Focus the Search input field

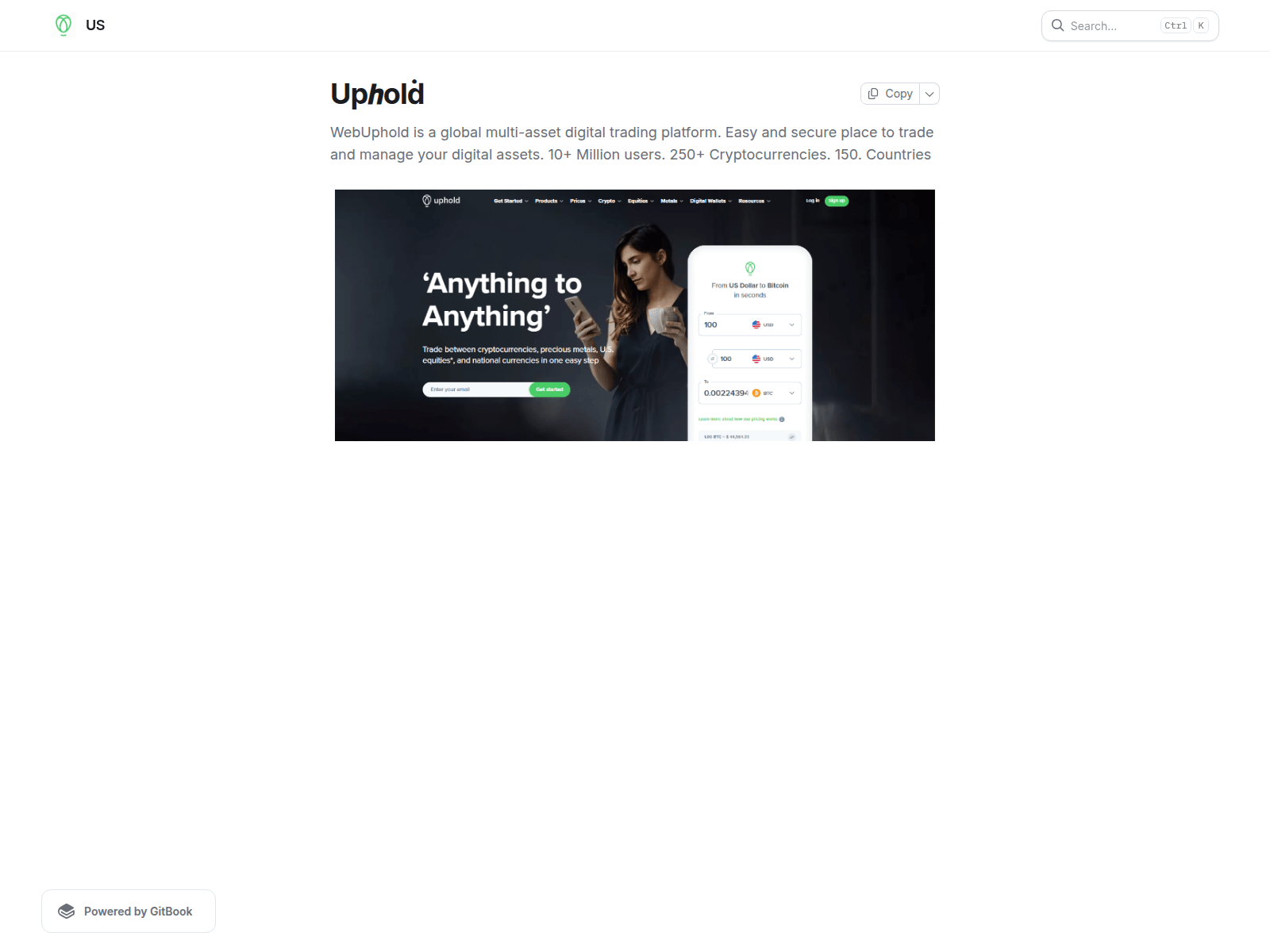(1111, 26)
